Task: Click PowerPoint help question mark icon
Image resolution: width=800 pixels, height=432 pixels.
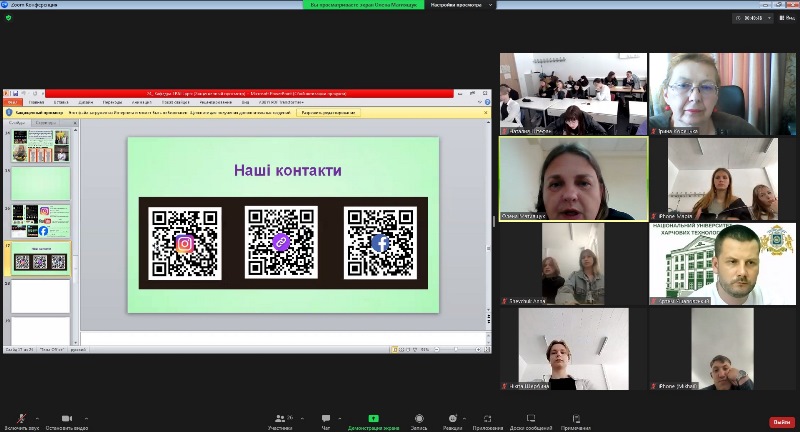Action: pyautogui.click(x=487, y=102)
